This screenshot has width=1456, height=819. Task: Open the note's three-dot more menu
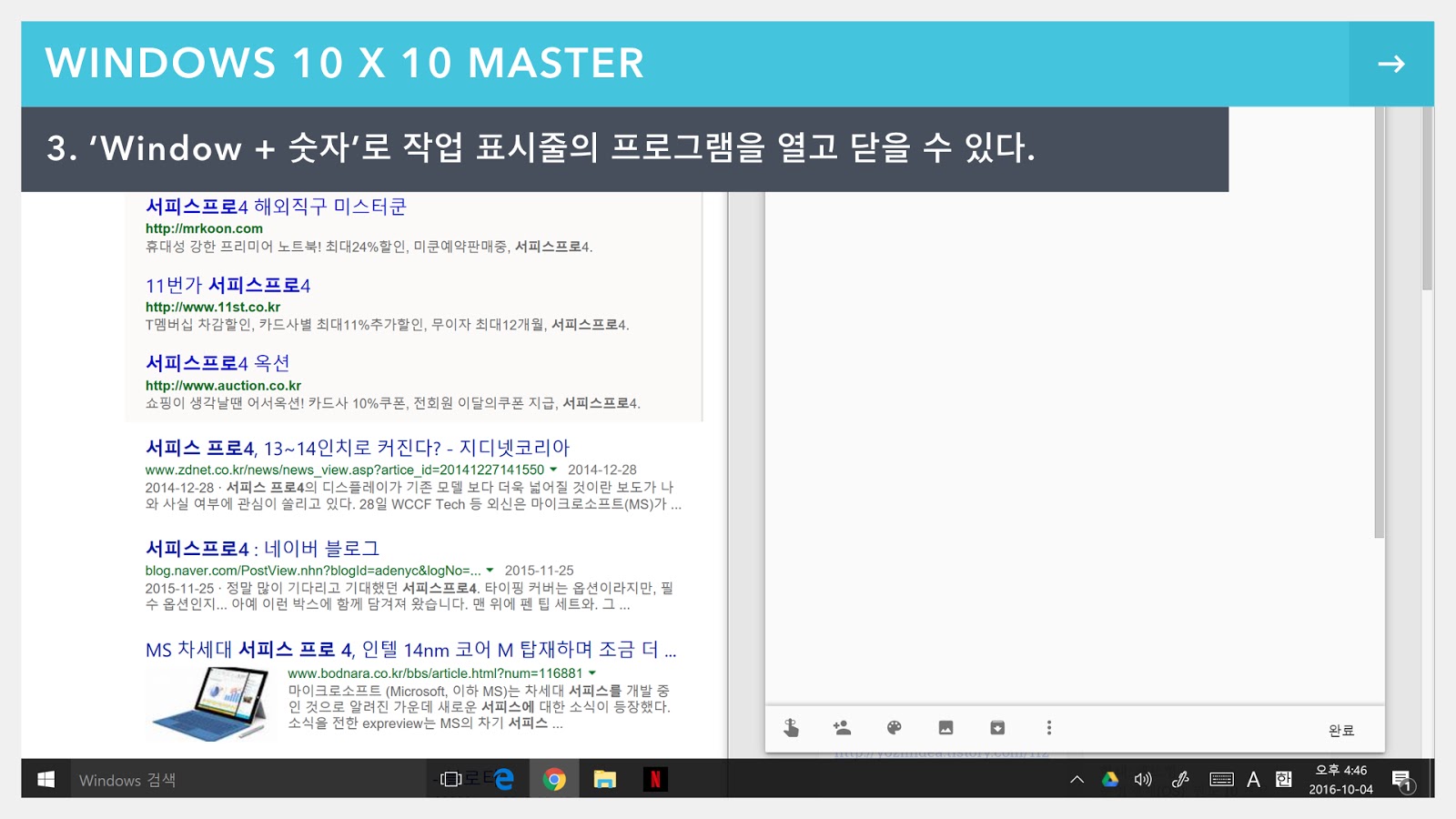(x=1049, y=727)
